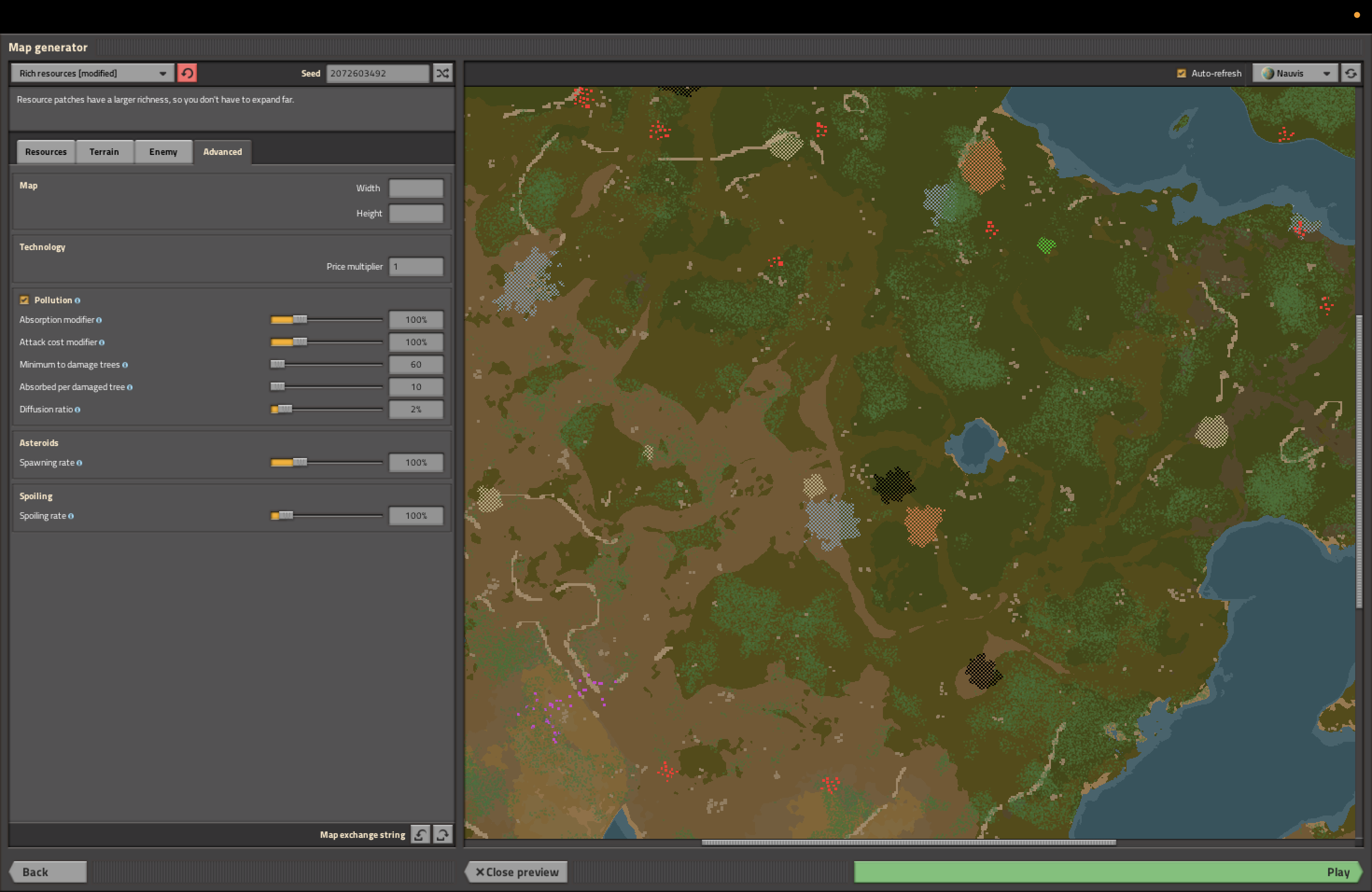This screenshot has height=892, width=1372.
Task: Edit the Attack cost modifier percentage value
Action: tap(416, 342)
